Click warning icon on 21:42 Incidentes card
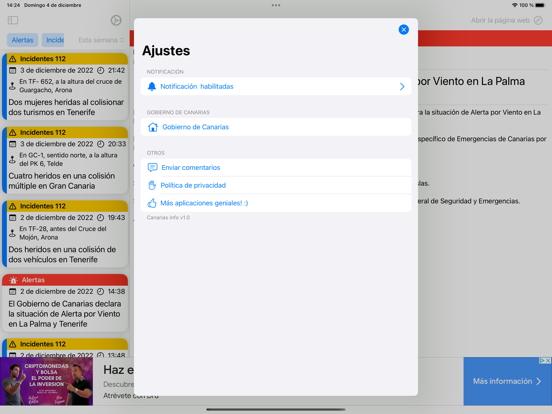552x414 pixels. [13, 59]
